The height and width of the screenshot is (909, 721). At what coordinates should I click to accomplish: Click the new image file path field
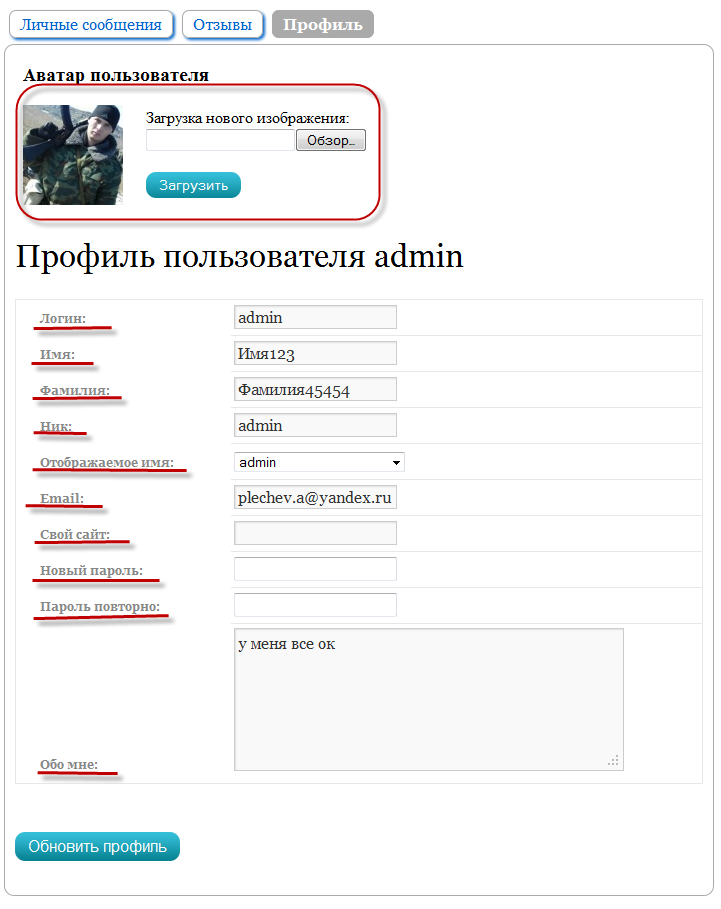click(x=220, y=140)
